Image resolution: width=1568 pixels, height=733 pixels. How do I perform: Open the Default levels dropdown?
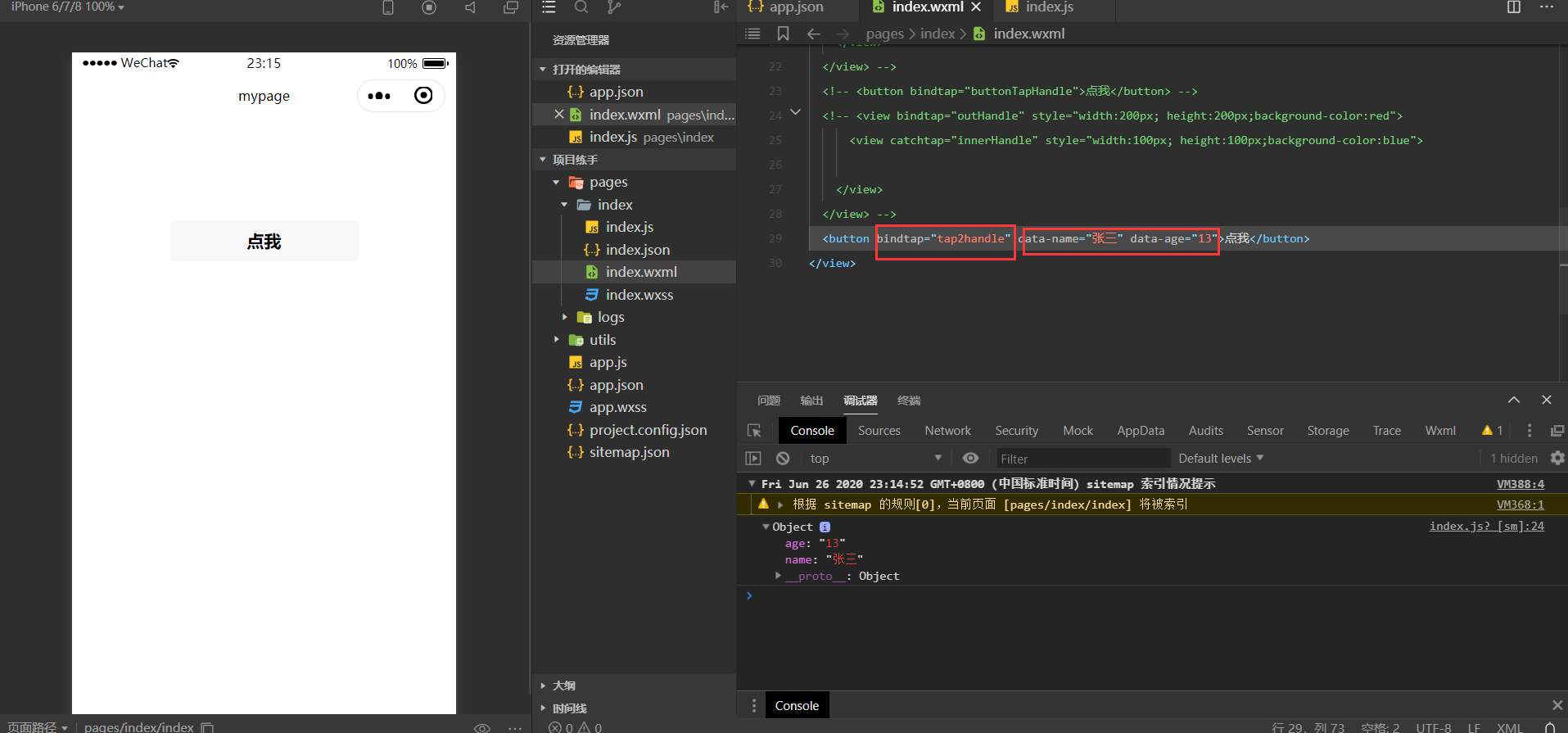pyautogui.click(x=1221, y=459)
